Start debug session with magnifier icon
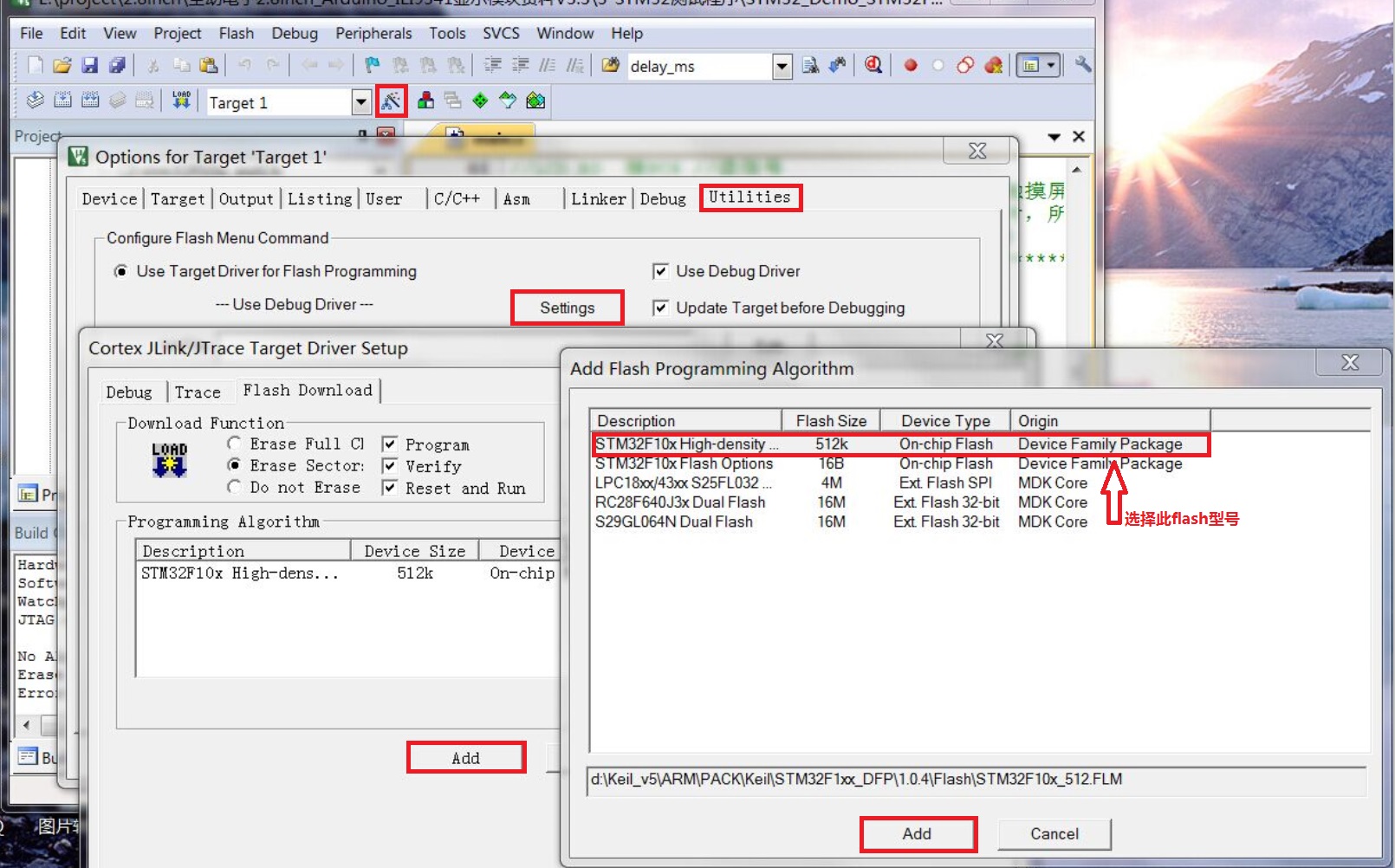This screenshot has width=1395, height=868. coord(873,66)
